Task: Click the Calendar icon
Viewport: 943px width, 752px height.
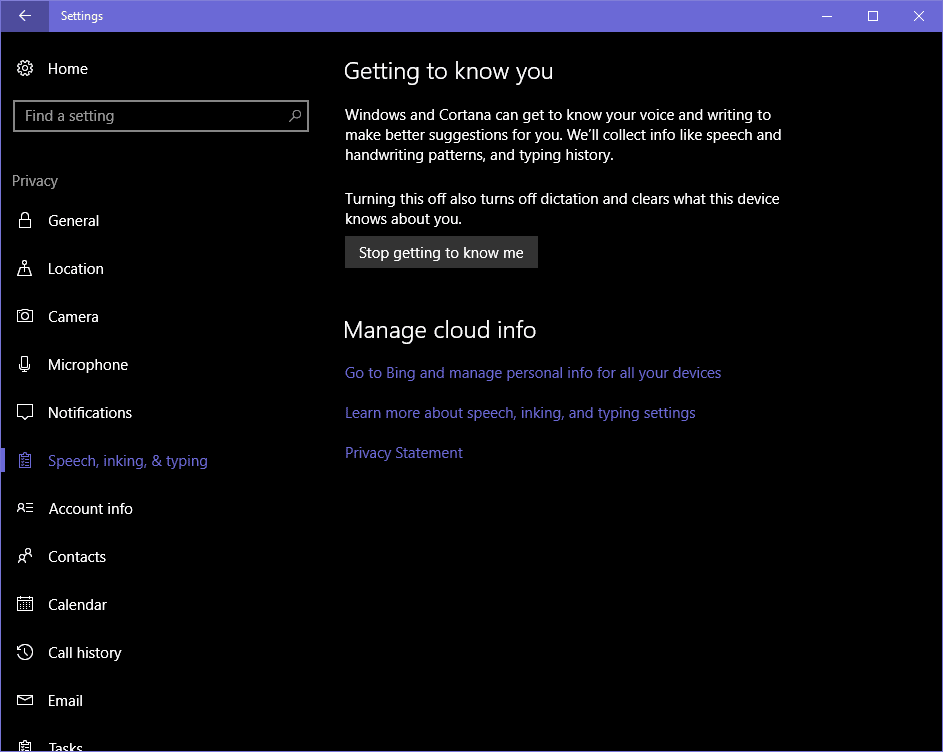Action: [x=24, y=604]
